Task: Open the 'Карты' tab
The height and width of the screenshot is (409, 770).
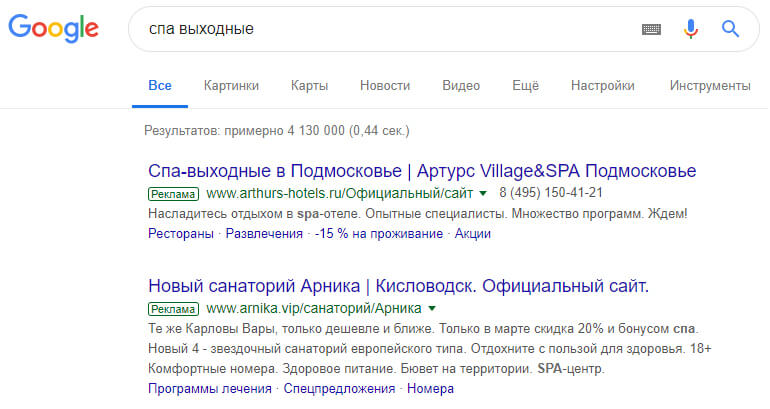Action: pos(309,85)
